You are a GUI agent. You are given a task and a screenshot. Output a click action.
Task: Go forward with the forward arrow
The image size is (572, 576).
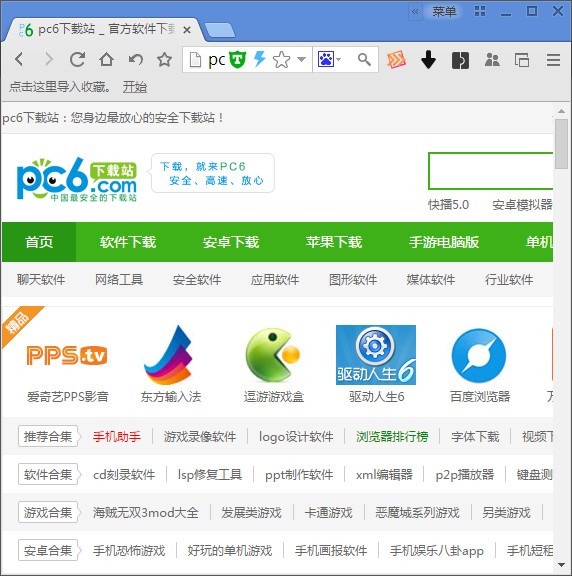(48, 59)
